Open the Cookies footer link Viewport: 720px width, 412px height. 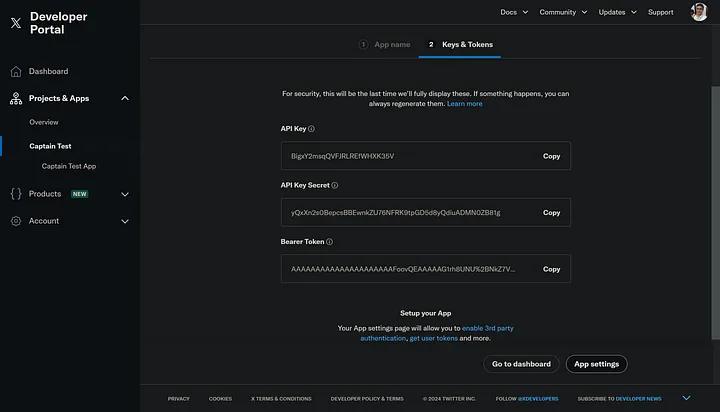pyautogui.click(x=220, y=399)
